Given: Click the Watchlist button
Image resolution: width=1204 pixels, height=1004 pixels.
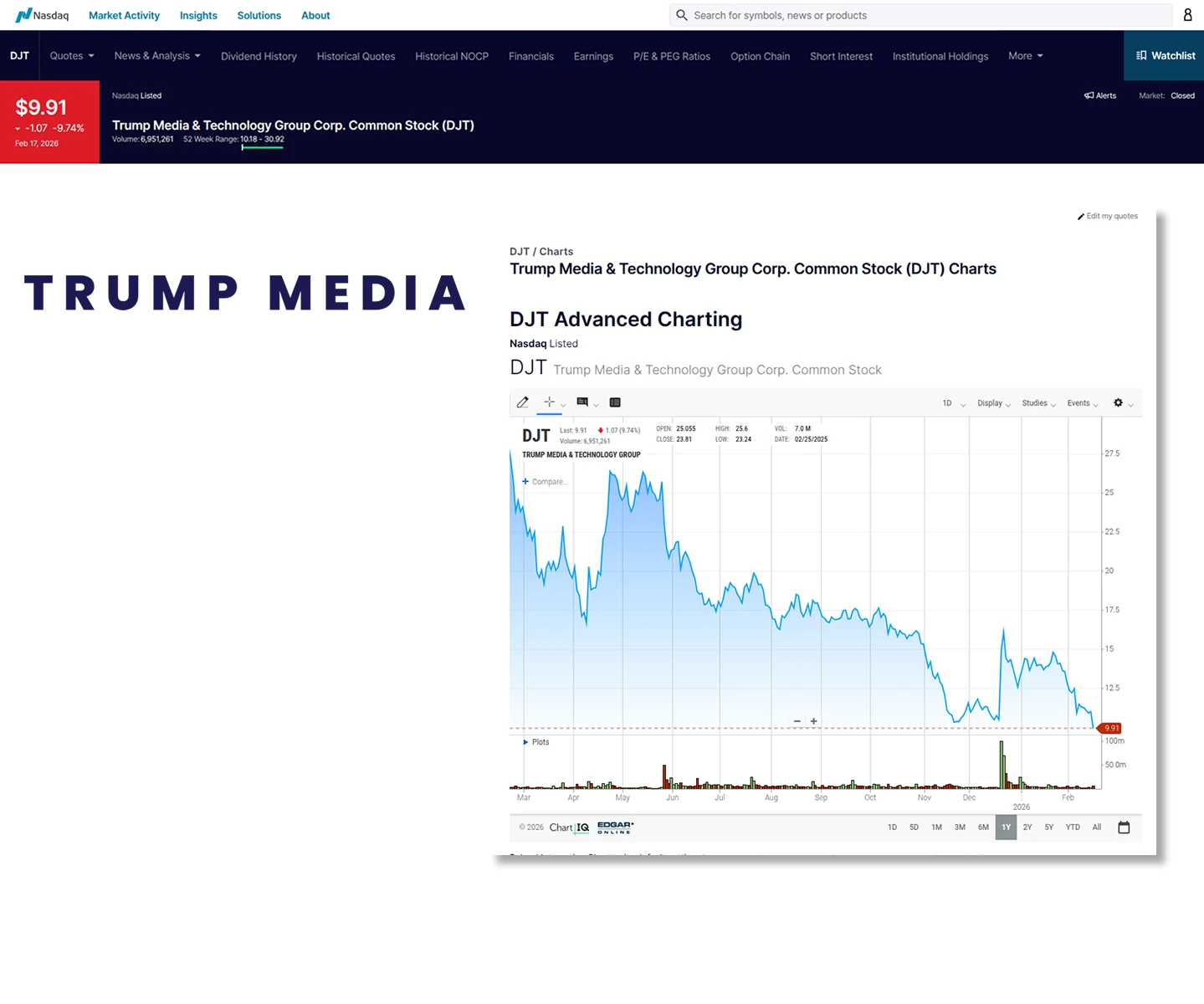Looking at the screenshot, I should (x=1164, y=56).
